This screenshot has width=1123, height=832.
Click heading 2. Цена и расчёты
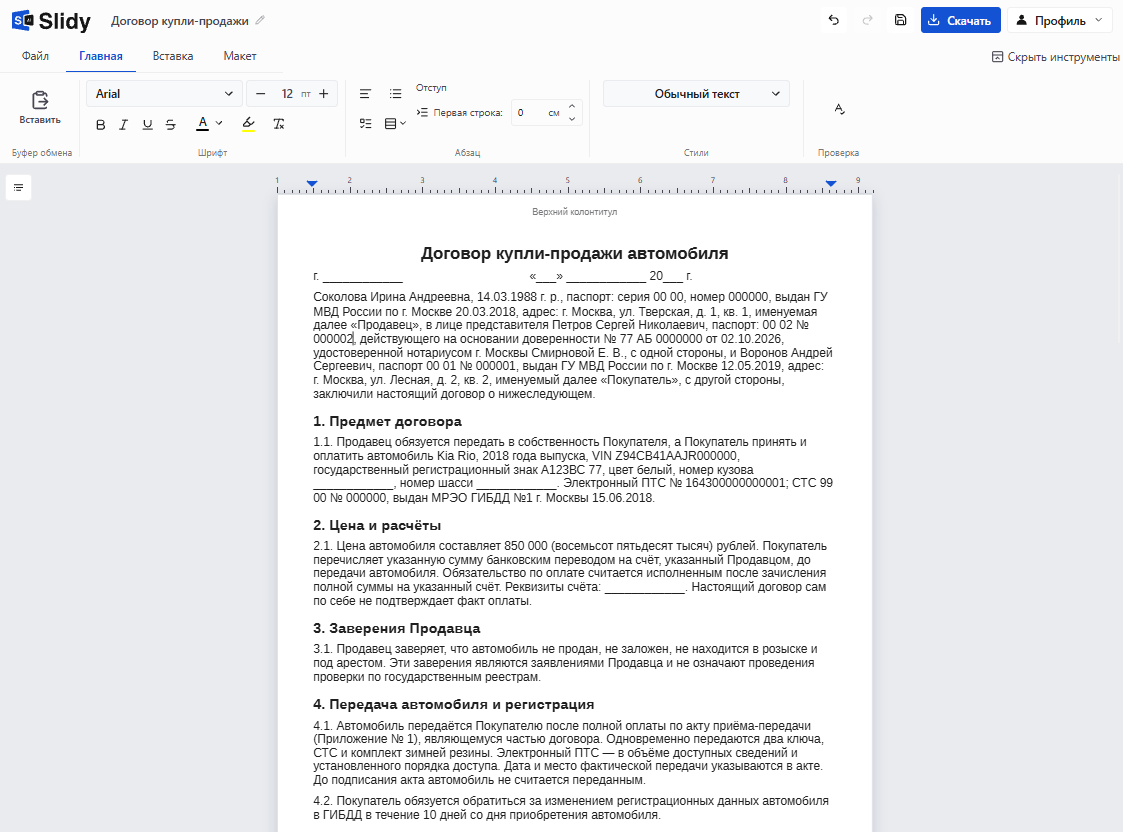377,526
